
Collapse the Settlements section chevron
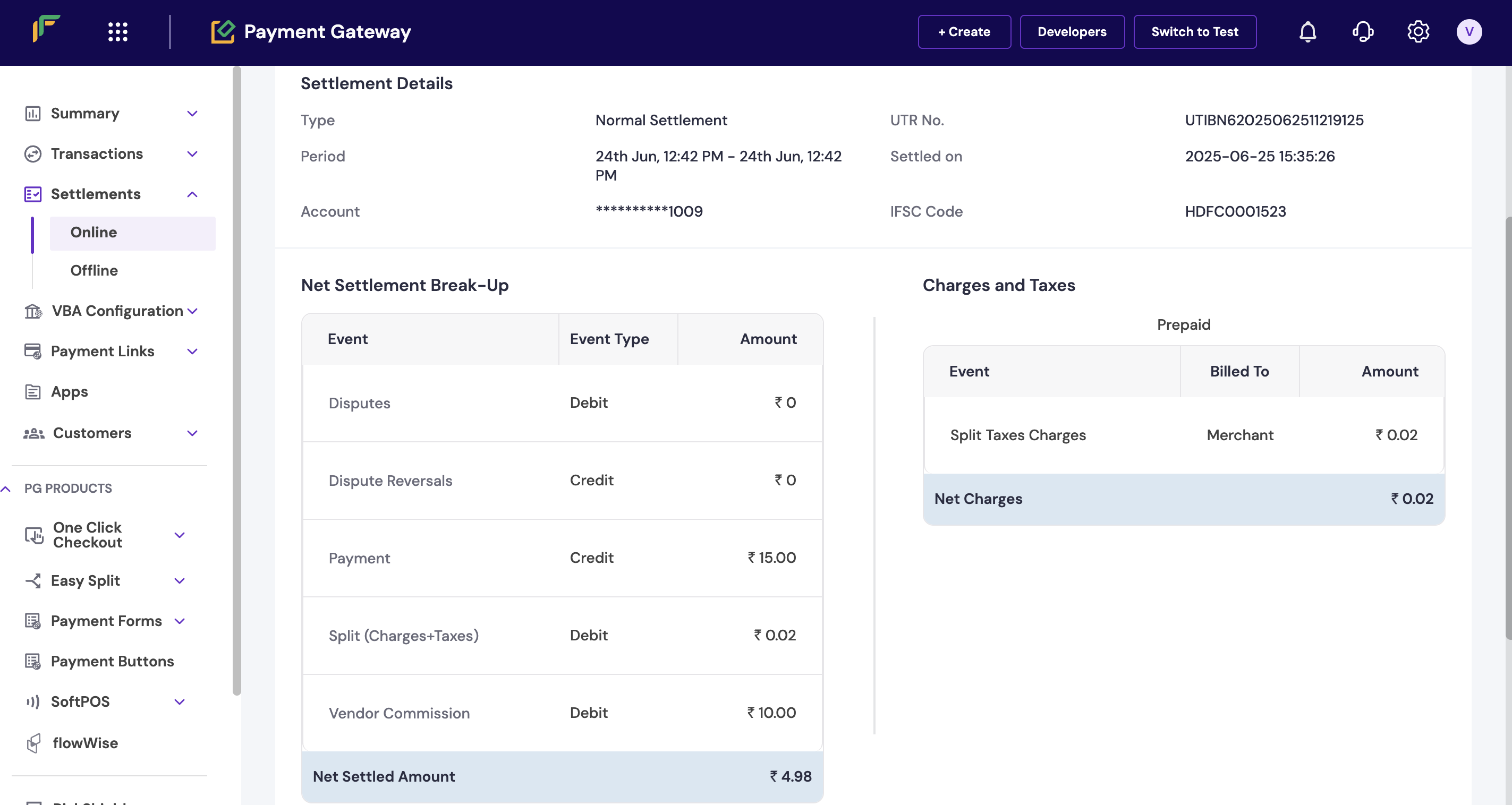[x=192, y=194]
